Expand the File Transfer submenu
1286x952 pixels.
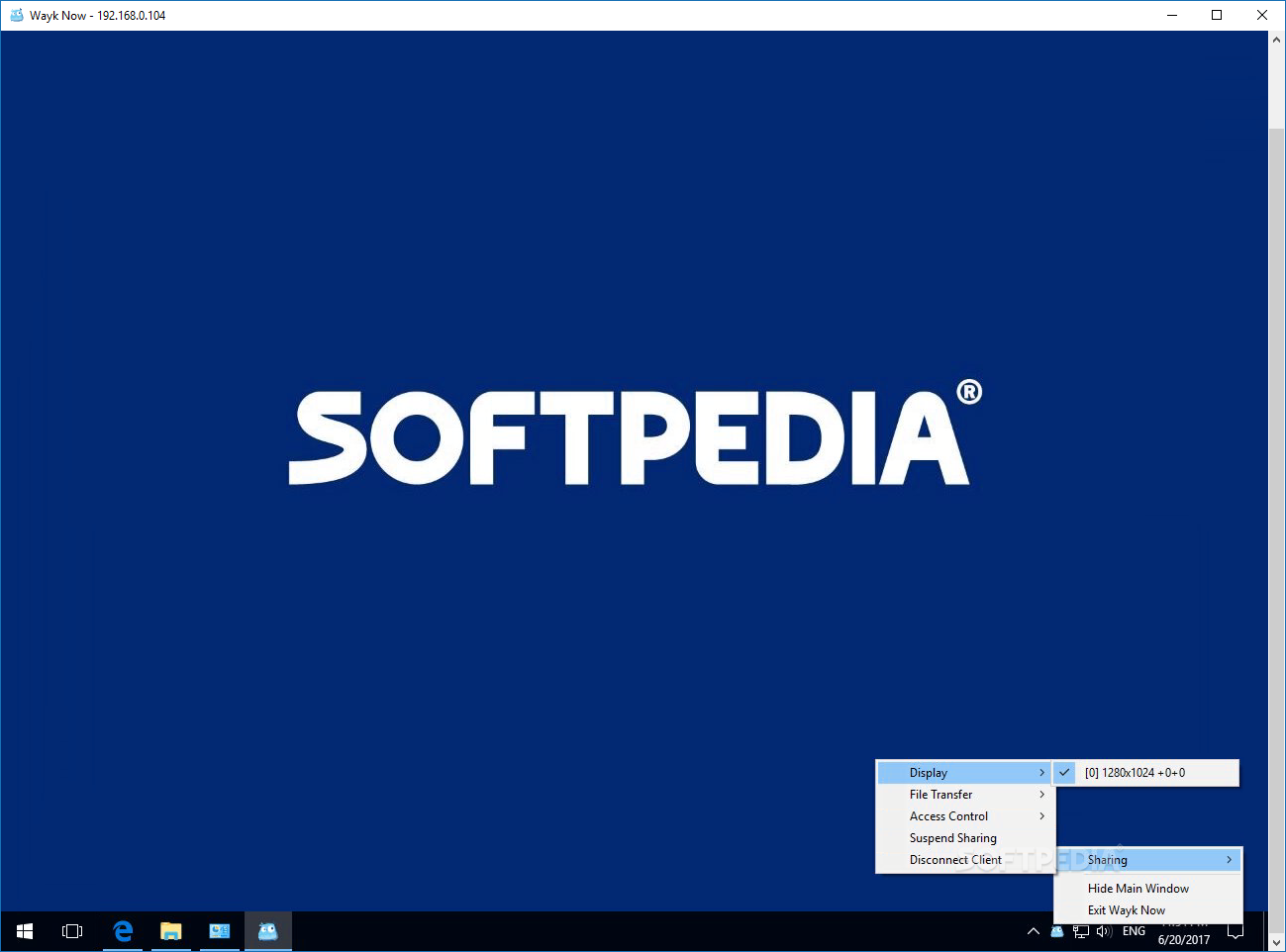[x=966, y=795]
